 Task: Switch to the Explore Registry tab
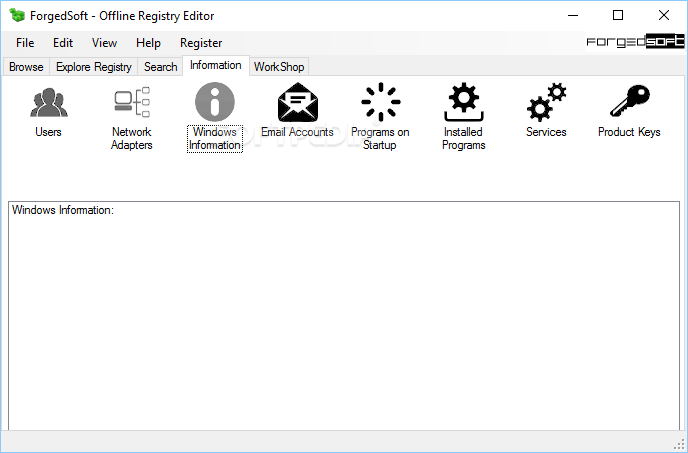94,67
